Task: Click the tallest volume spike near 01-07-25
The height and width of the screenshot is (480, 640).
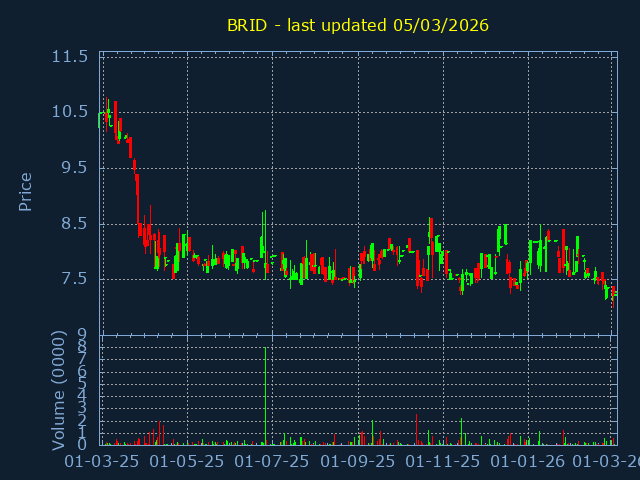Action: pyautogui.click(x=265, y=395)
